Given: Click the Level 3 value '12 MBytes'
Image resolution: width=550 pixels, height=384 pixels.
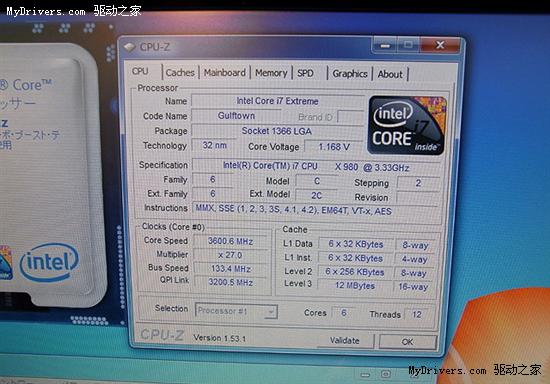Looking at the screenshot, I should 355,285.
